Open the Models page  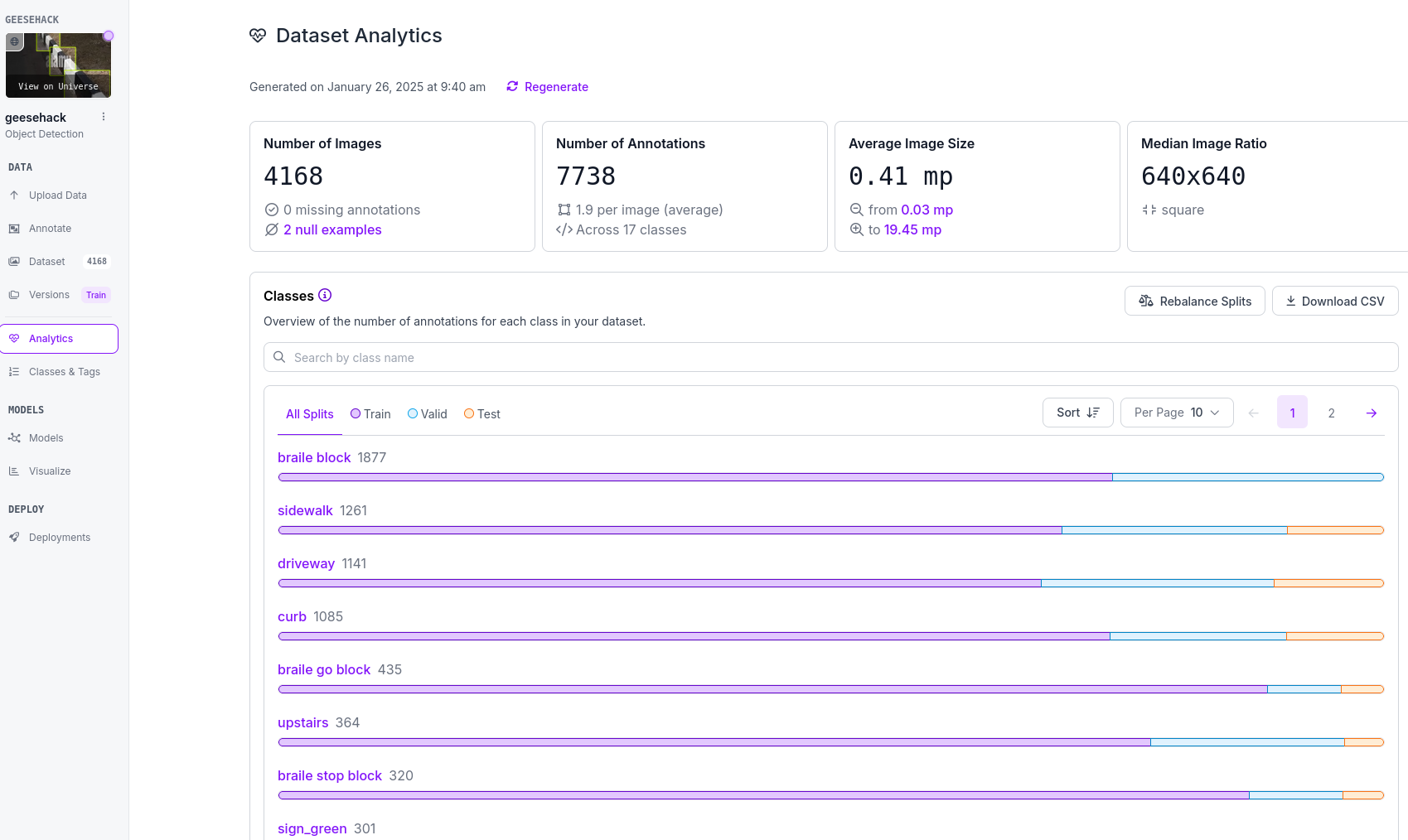(x=46, y=438)
